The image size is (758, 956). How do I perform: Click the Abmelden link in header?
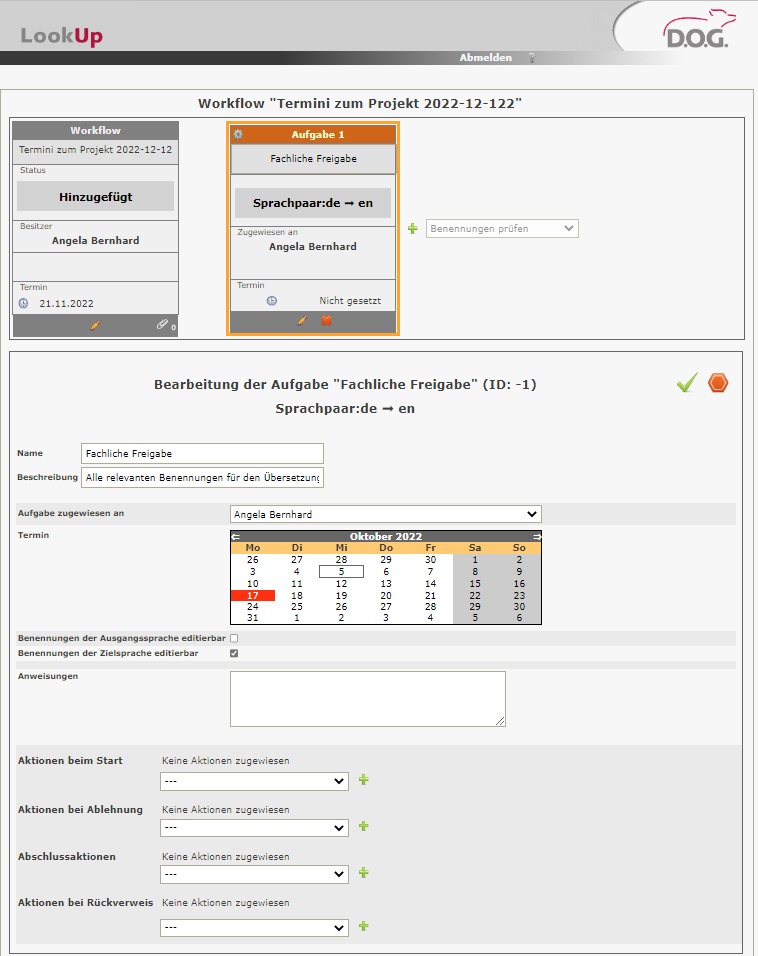coord(485,58)
